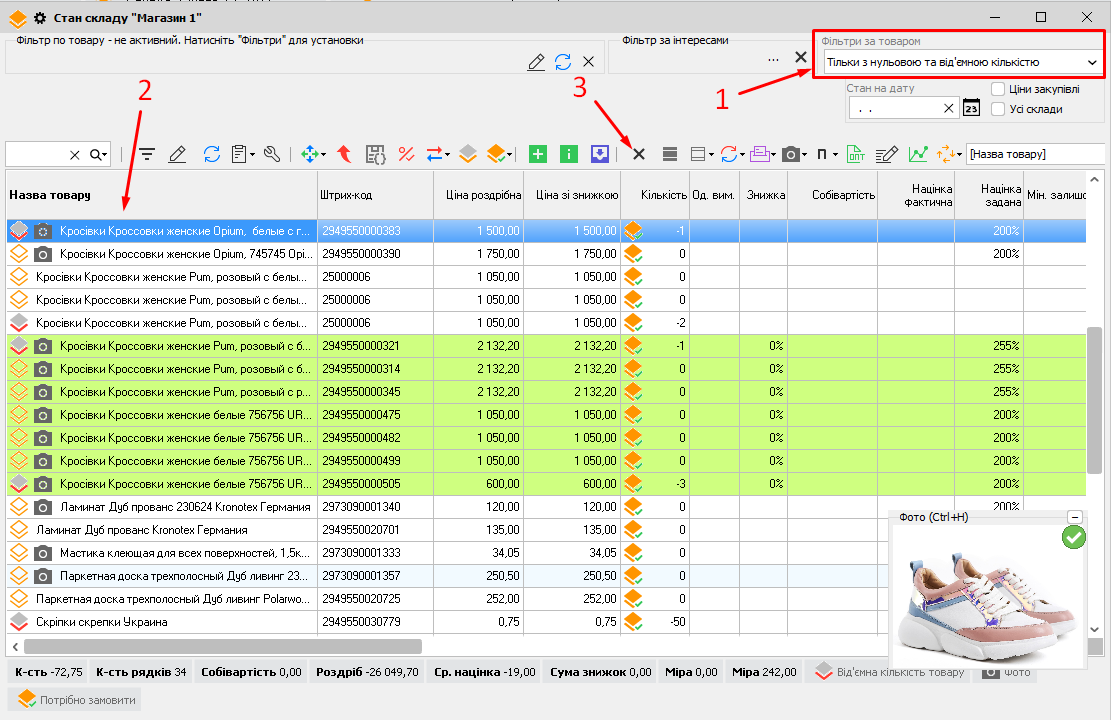Expand the camera icon dropdown arrow
The width and height of the screenshot is (1111, 720).
pyautogui.click(x=804, y=154)
